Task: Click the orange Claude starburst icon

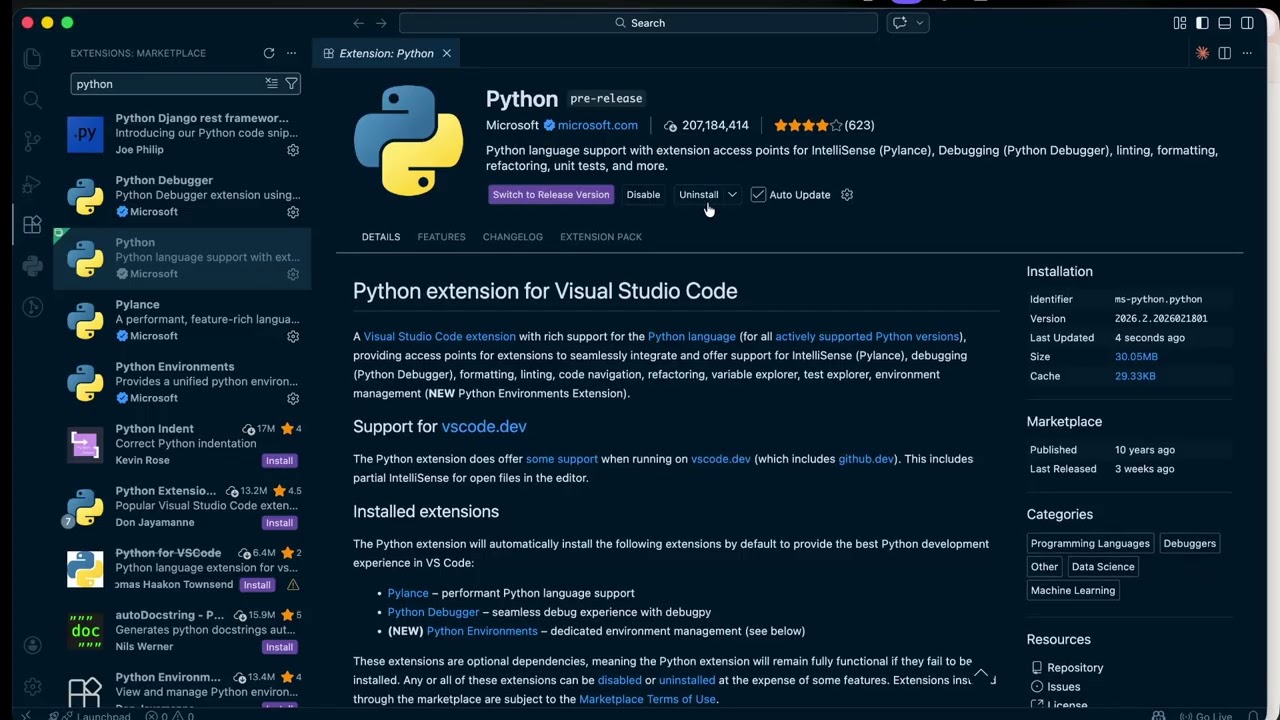Action: click(1202, 53)
